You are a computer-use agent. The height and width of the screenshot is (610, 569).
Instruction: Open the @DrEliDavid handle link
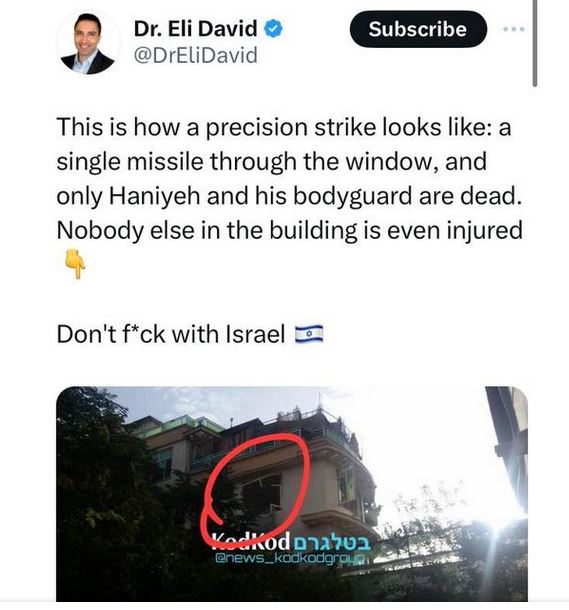[x=196, y=55]
